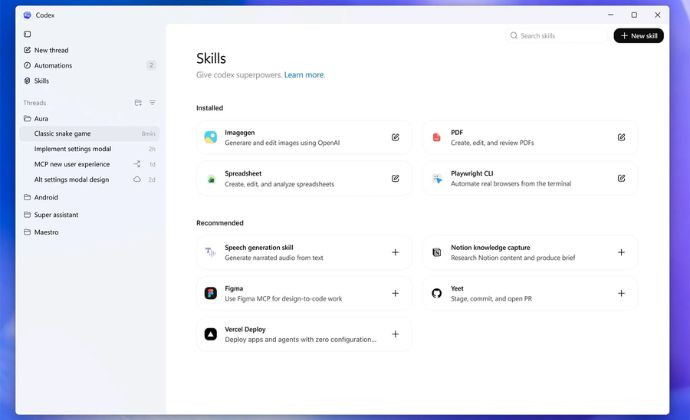
Task: Install Vercel Deploy using plus icon
Action: coord(395,335)
